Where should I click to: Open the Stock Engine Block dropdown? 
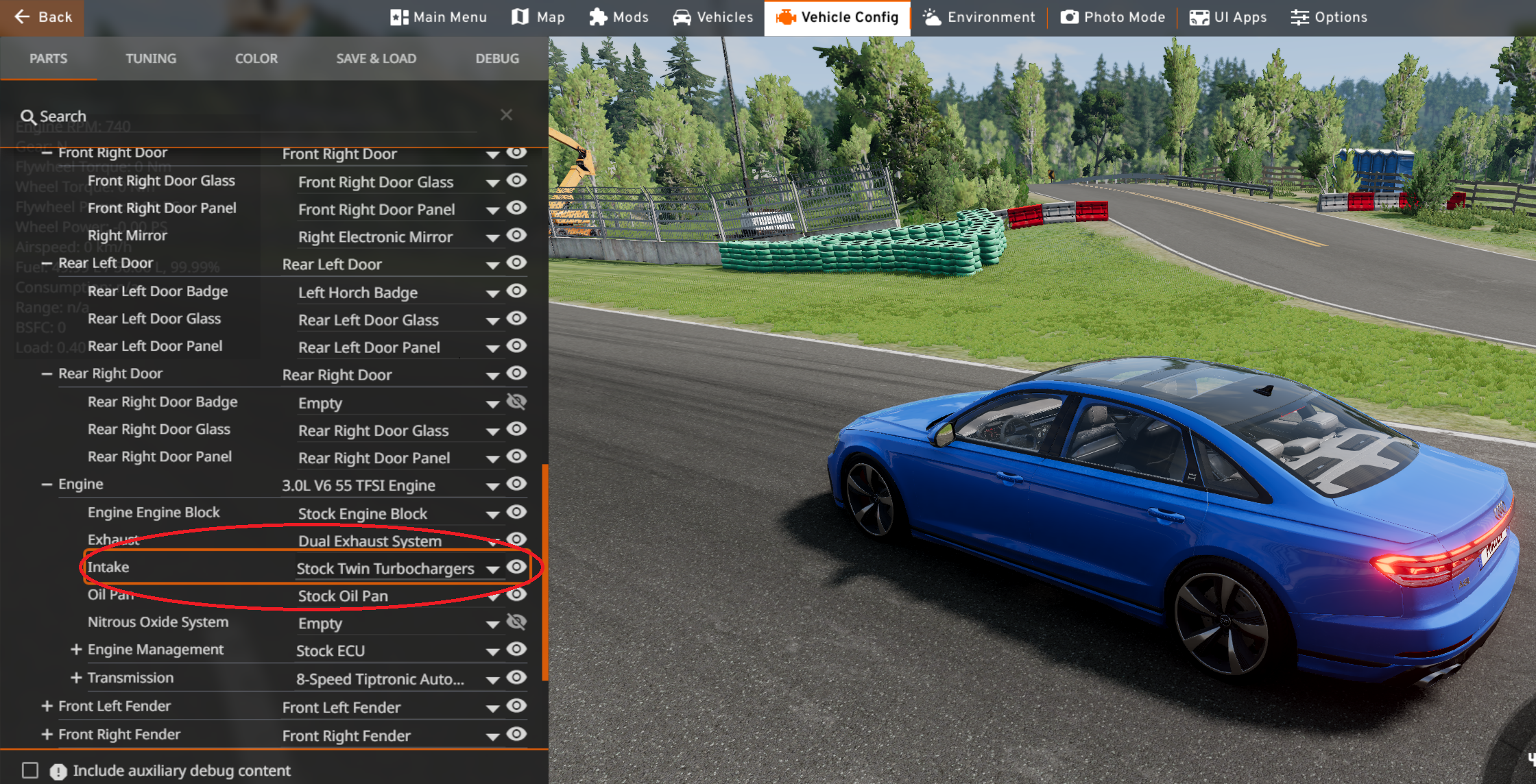[x=492, y=515]
